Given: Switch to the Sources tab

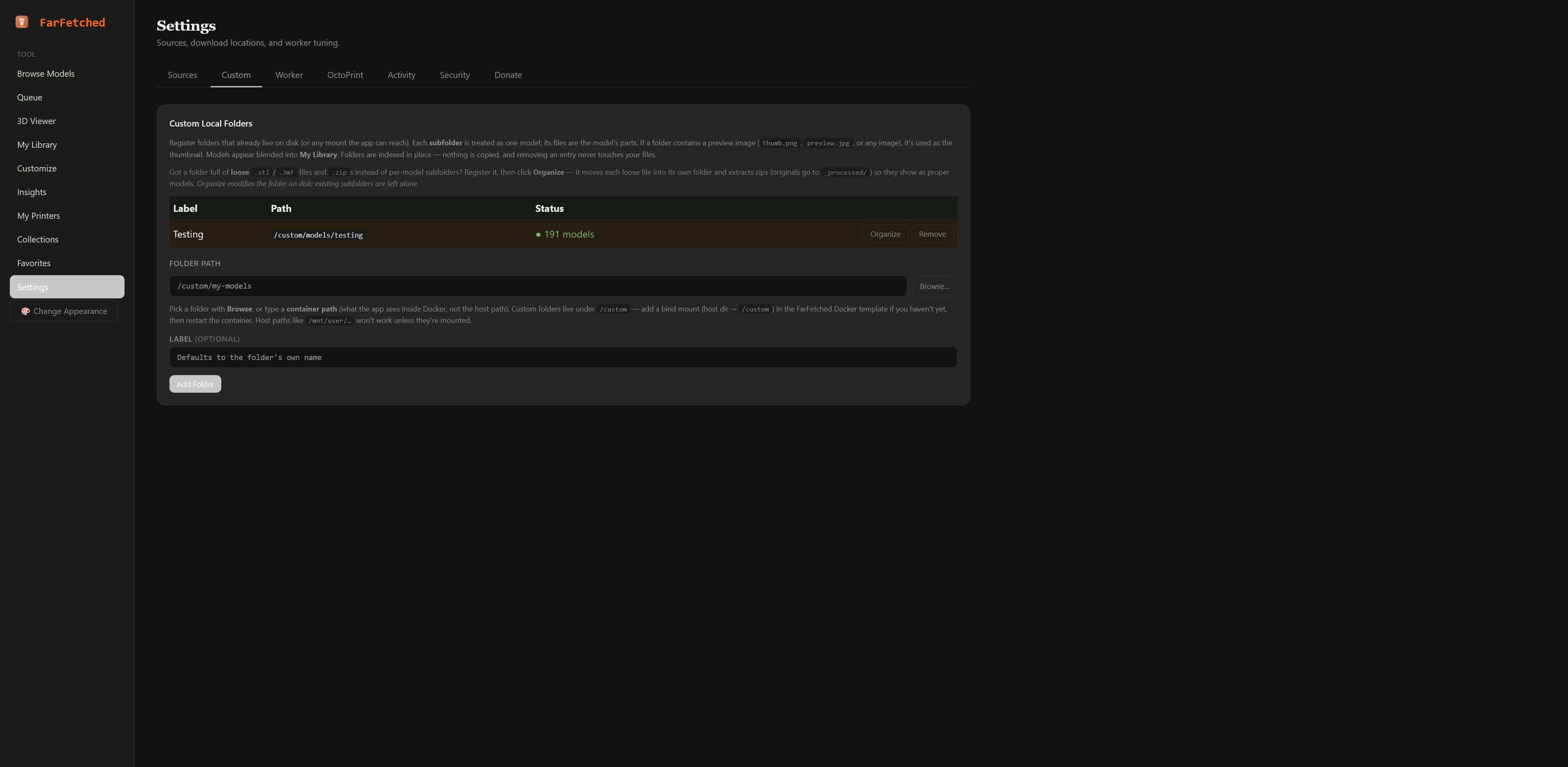Looking at the screenshot, I should click(x=182, y=75).
